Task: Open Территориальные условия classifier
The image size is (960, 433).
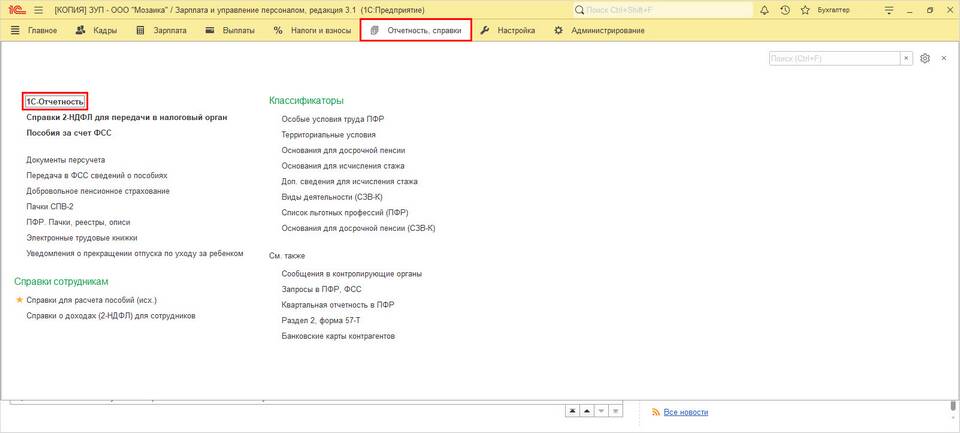Action: [328, 134]
